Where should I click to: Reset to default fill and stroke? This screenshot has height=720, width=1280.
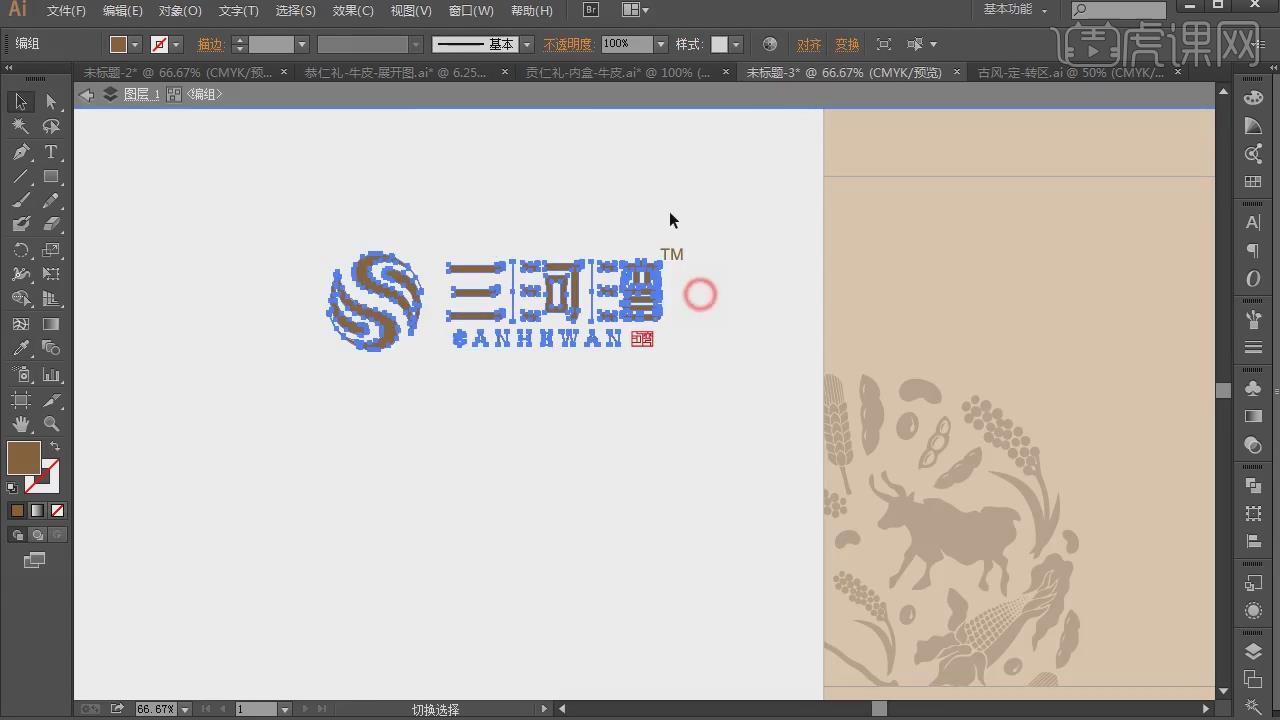click(x=12, y=488)
